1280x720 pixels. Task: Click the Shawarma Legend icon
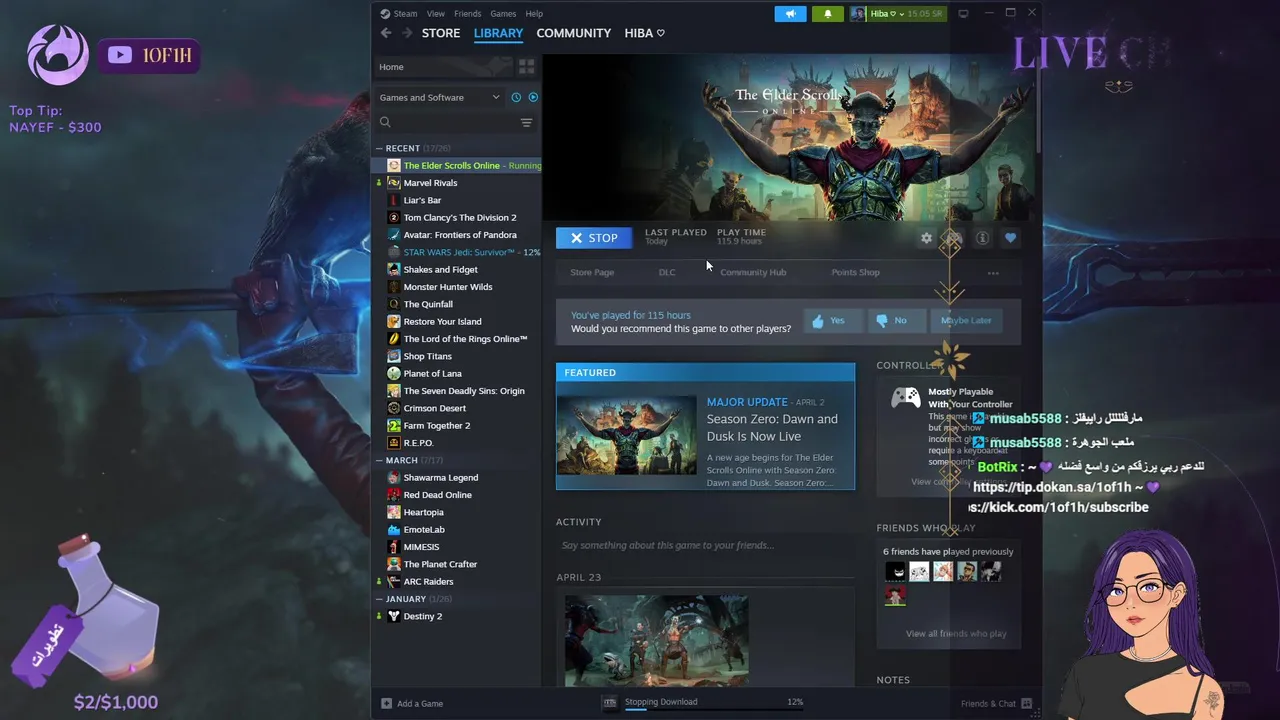point(394,477)
